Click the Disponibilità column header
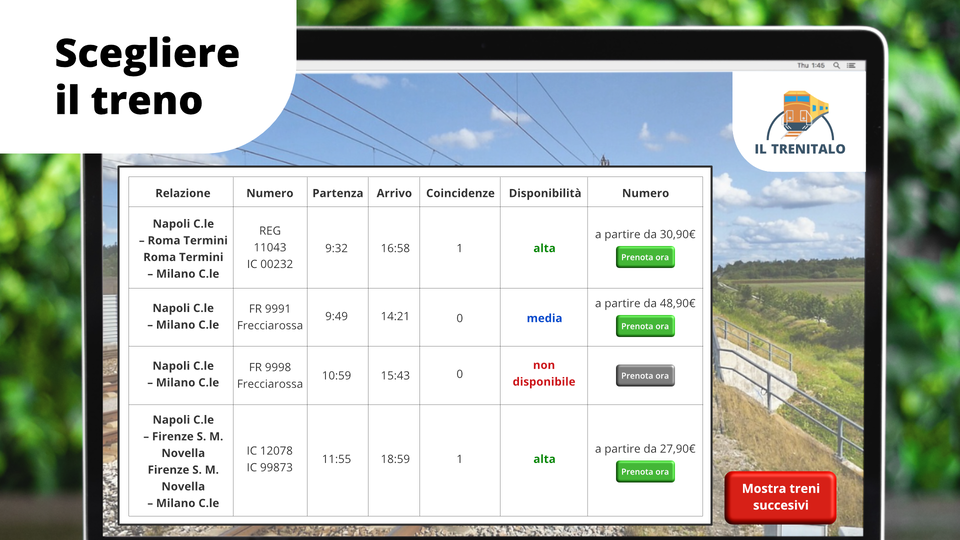Viewport: 960px width, 540px height. coord(544,193)
